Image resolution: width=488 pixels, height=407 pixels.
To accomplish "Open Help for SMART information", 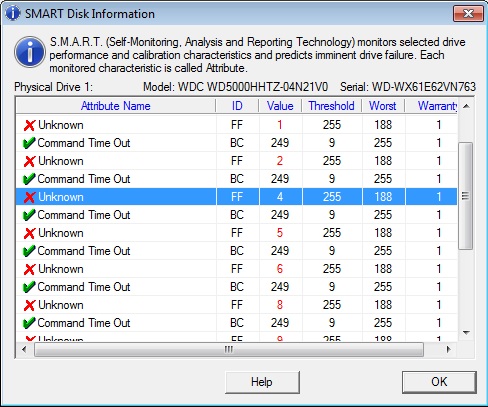I will [262, 382].
